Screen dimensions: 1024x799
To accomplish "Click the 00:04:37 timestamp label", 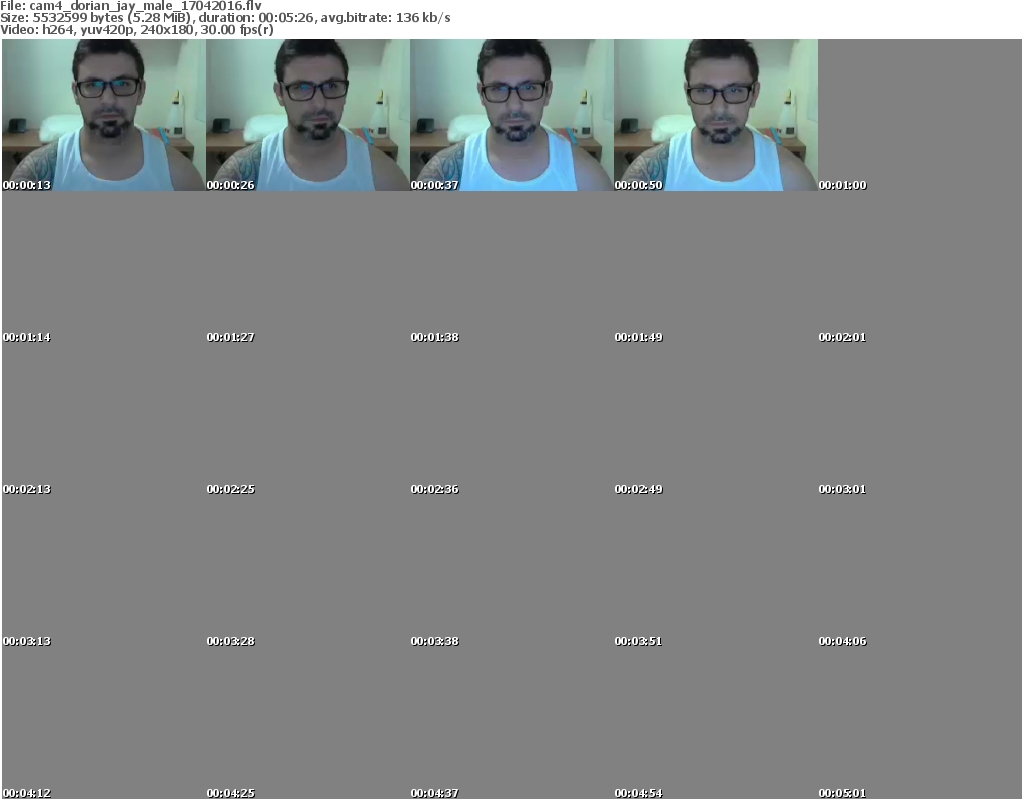I will (434, 793).
